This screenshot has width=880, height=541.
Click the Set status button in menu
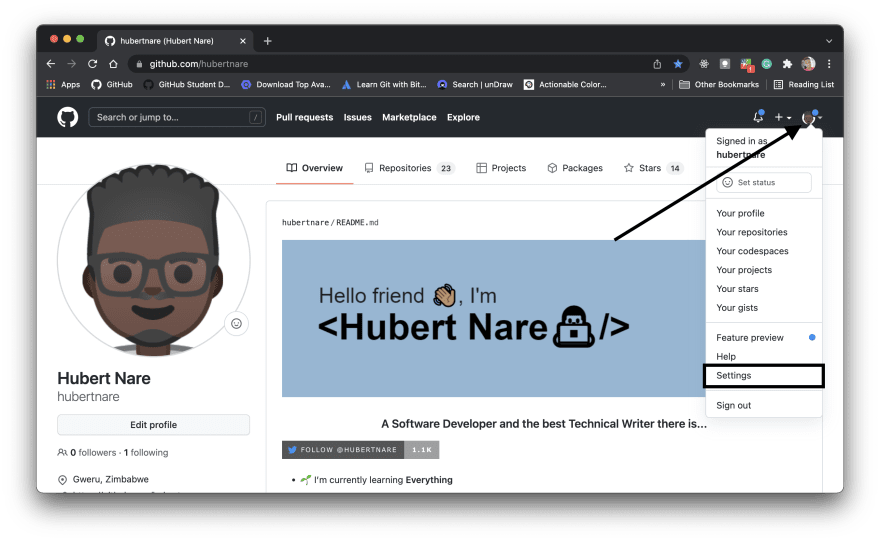pos(763,182)
